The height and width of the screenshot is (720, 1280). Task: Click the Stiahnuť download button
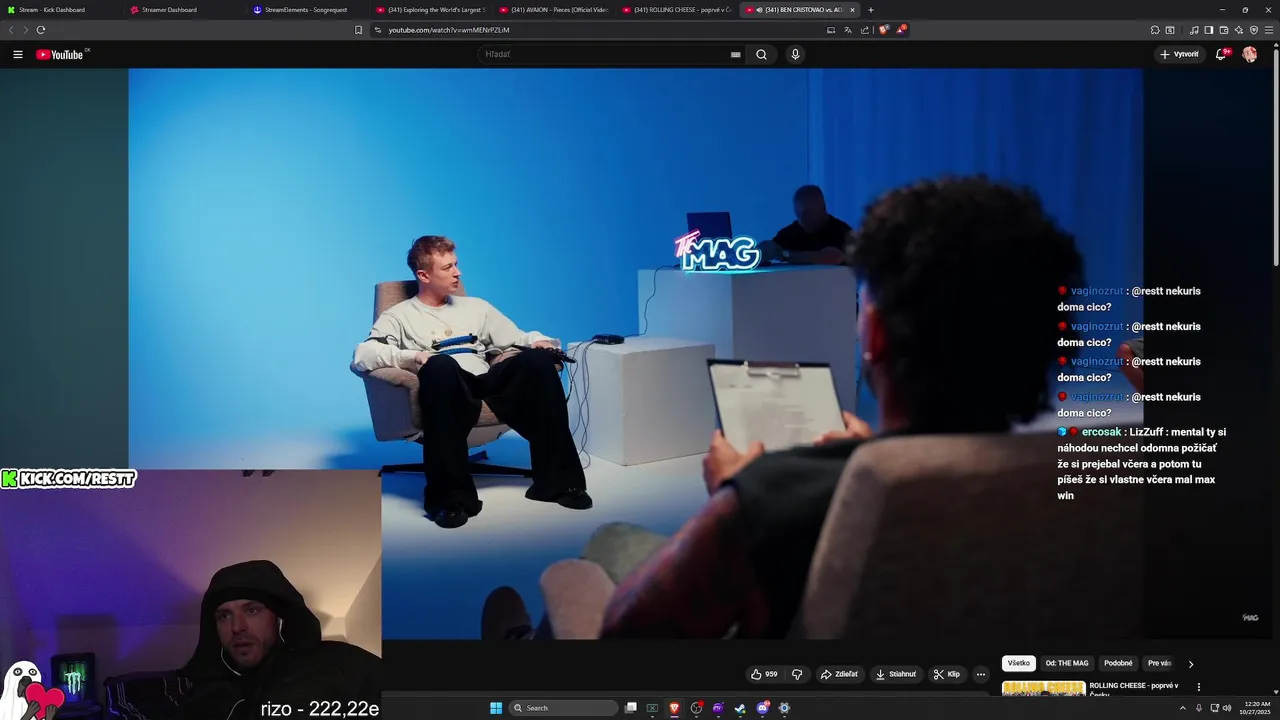(x=896, y=674)
